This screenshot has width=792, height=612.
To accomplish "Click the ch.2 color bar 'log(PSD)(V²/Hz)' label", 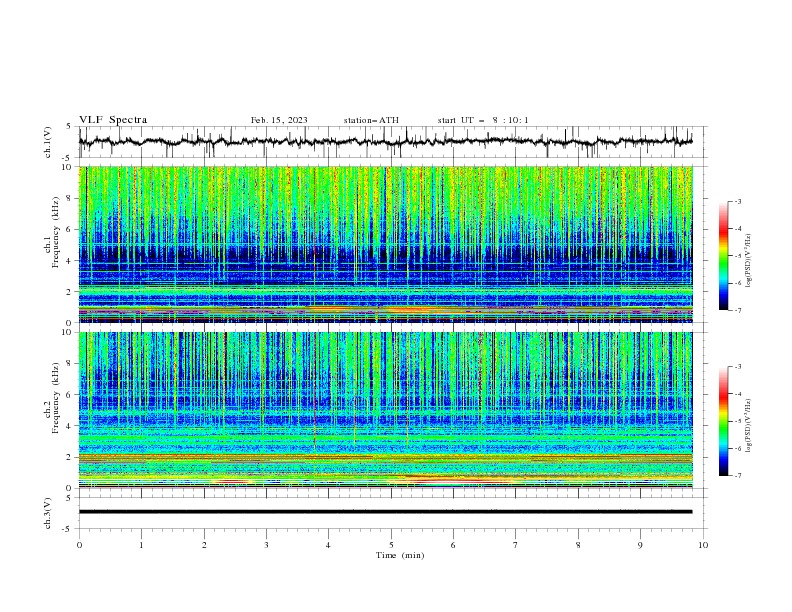I will pos(748,425).
